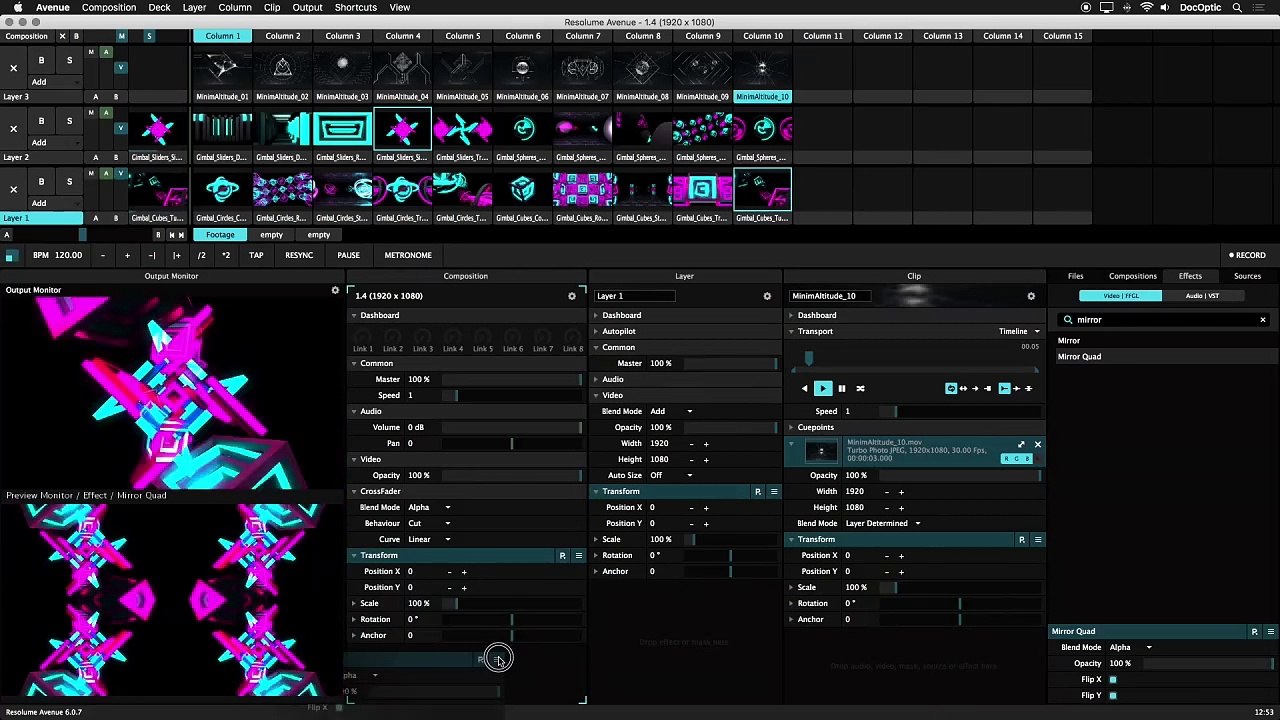Click the expand icon on MinimAltitude_10.mov
The image size is (1280, 720).
click(1021, 444)
